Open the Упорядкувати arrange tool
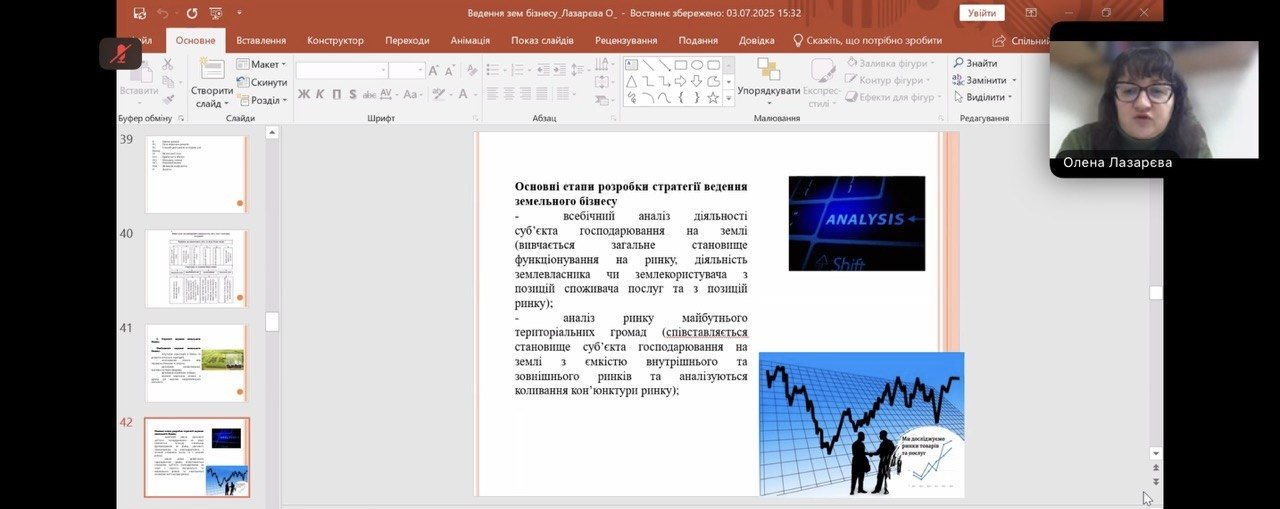This screenshot has width=1280, height=509. point(768,78)
